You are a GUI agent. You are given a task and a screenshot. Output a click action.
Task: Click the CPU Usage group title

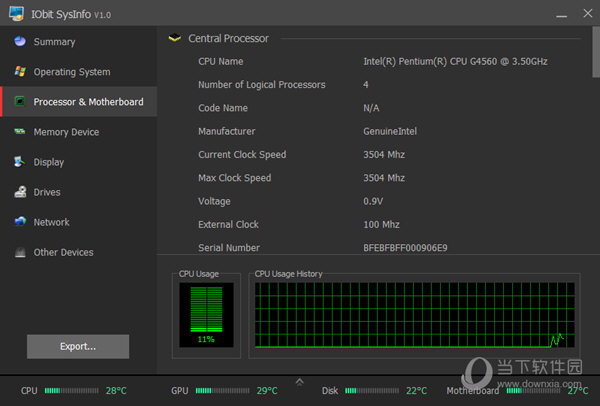(x=199, y=274)
